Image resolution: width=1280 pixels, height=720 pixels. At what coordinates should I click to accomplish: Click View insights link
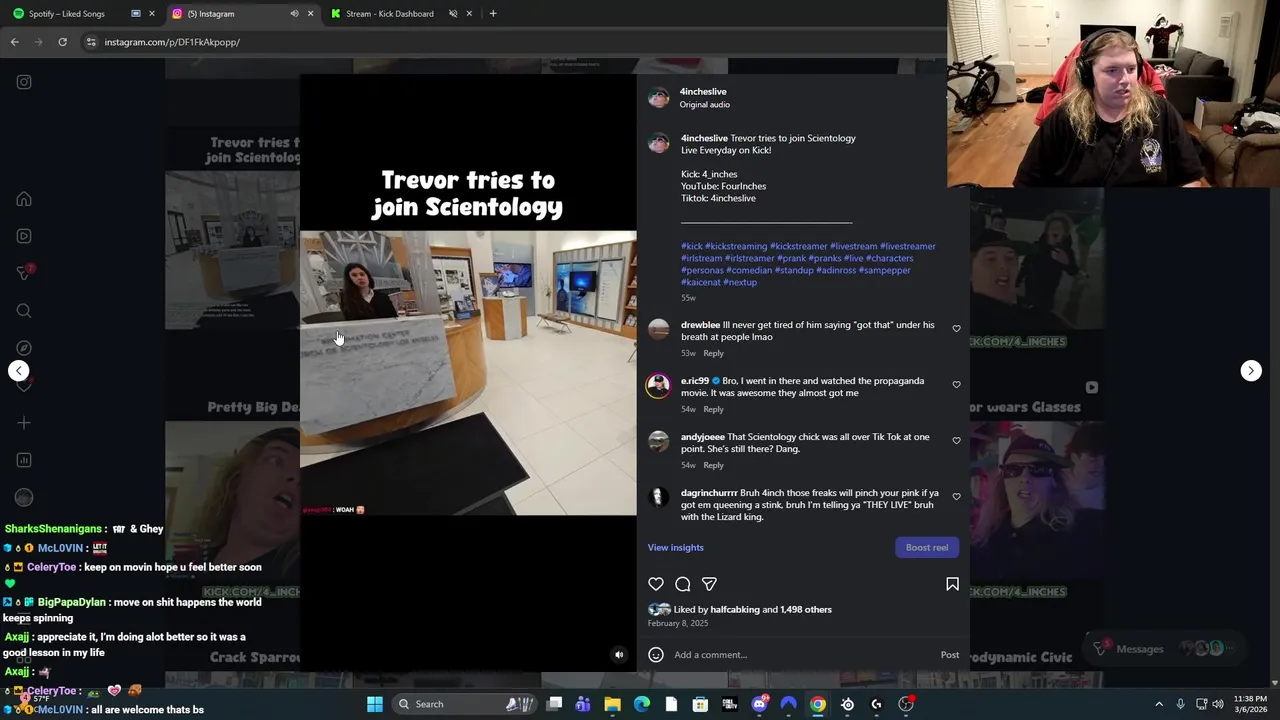click(675, 547)
